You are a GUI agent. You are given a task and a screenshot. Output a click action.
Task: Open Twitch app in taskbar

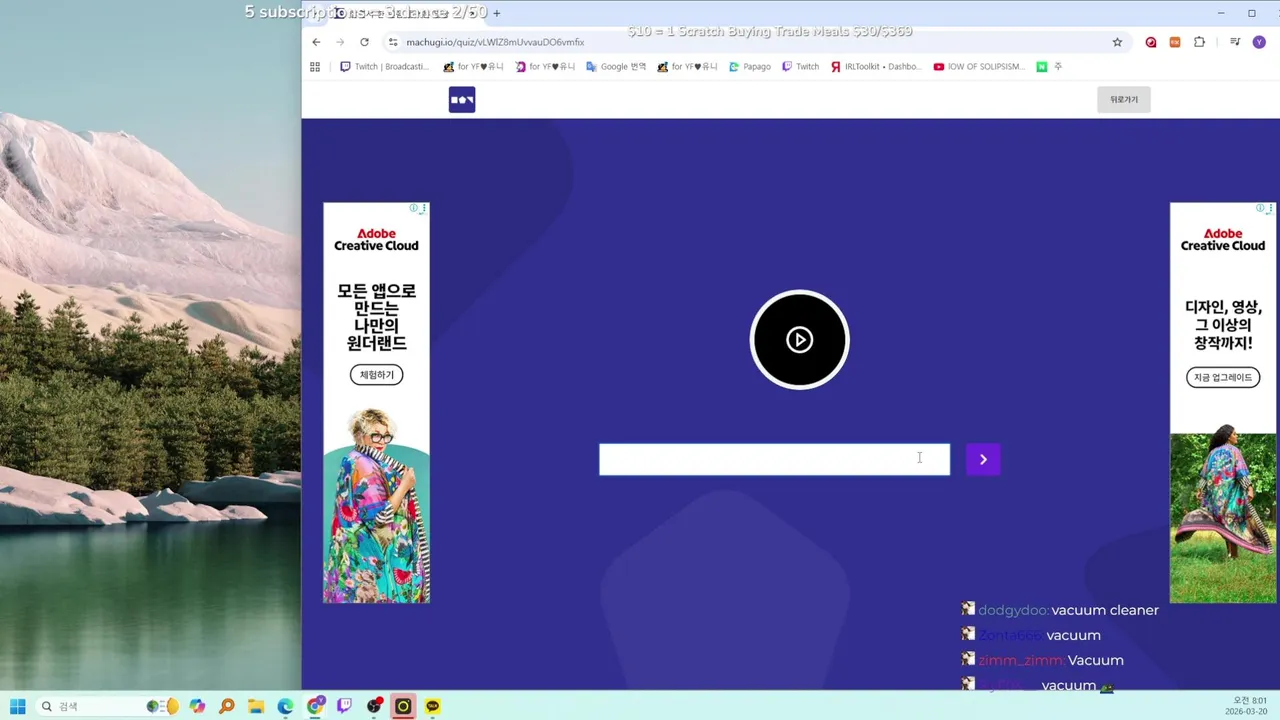point(344,706)
